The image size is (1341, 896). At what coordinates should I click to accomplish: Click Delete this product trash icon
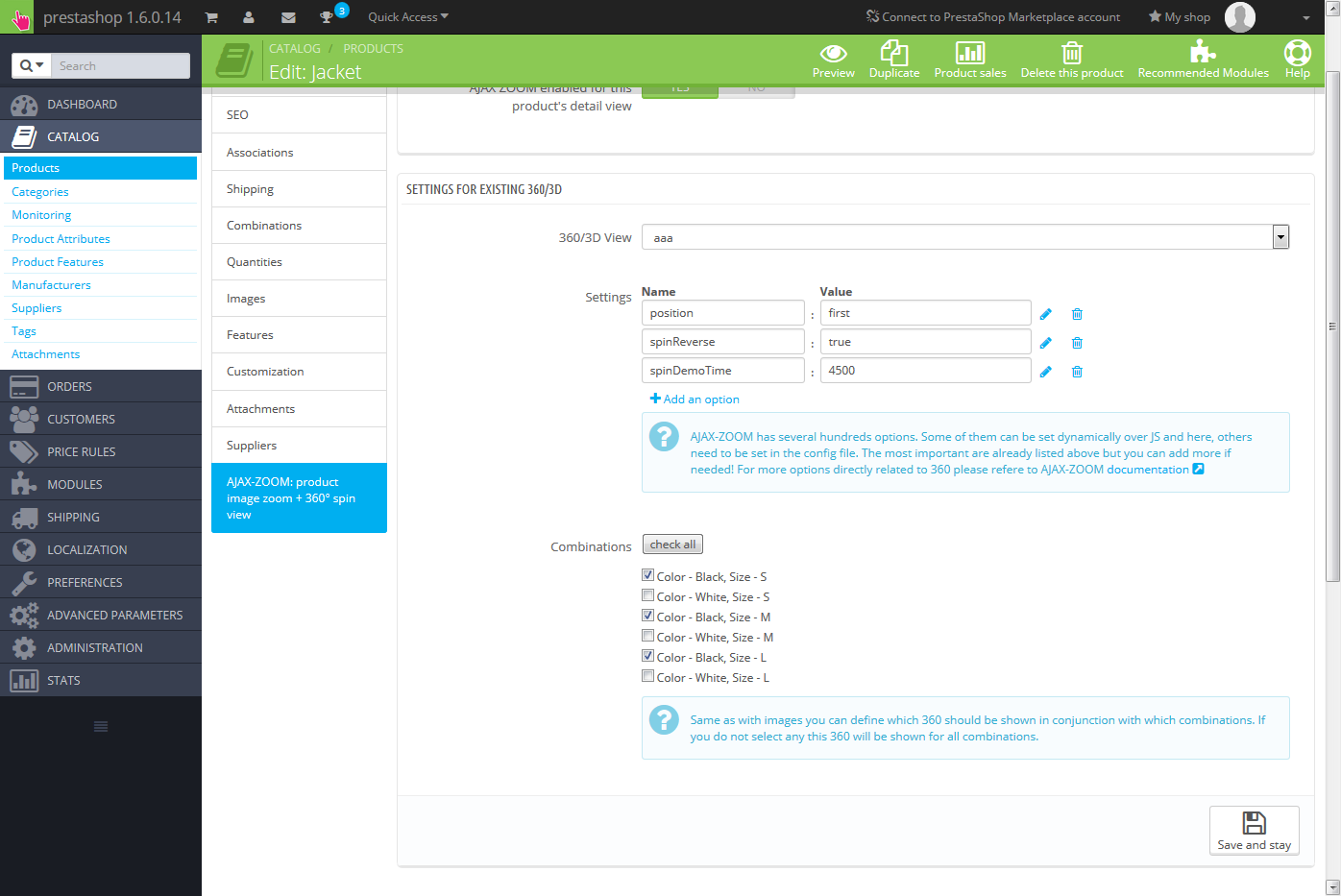pyautogui.click(x=1071, y=54)
